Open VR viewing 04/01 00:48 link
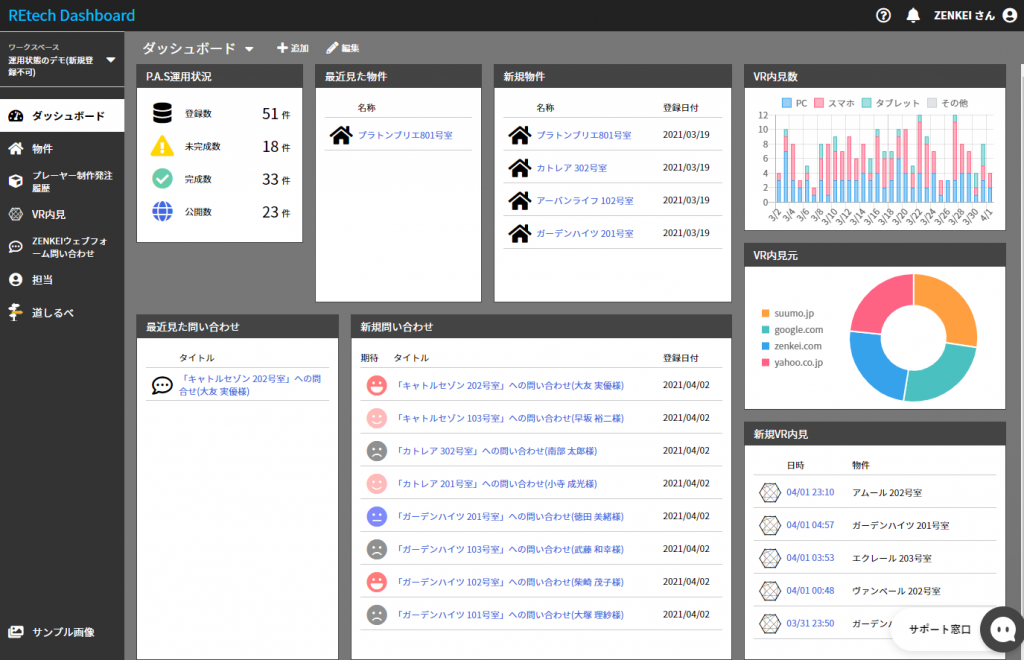1024x660 pixels. click(x=810, y=590)
